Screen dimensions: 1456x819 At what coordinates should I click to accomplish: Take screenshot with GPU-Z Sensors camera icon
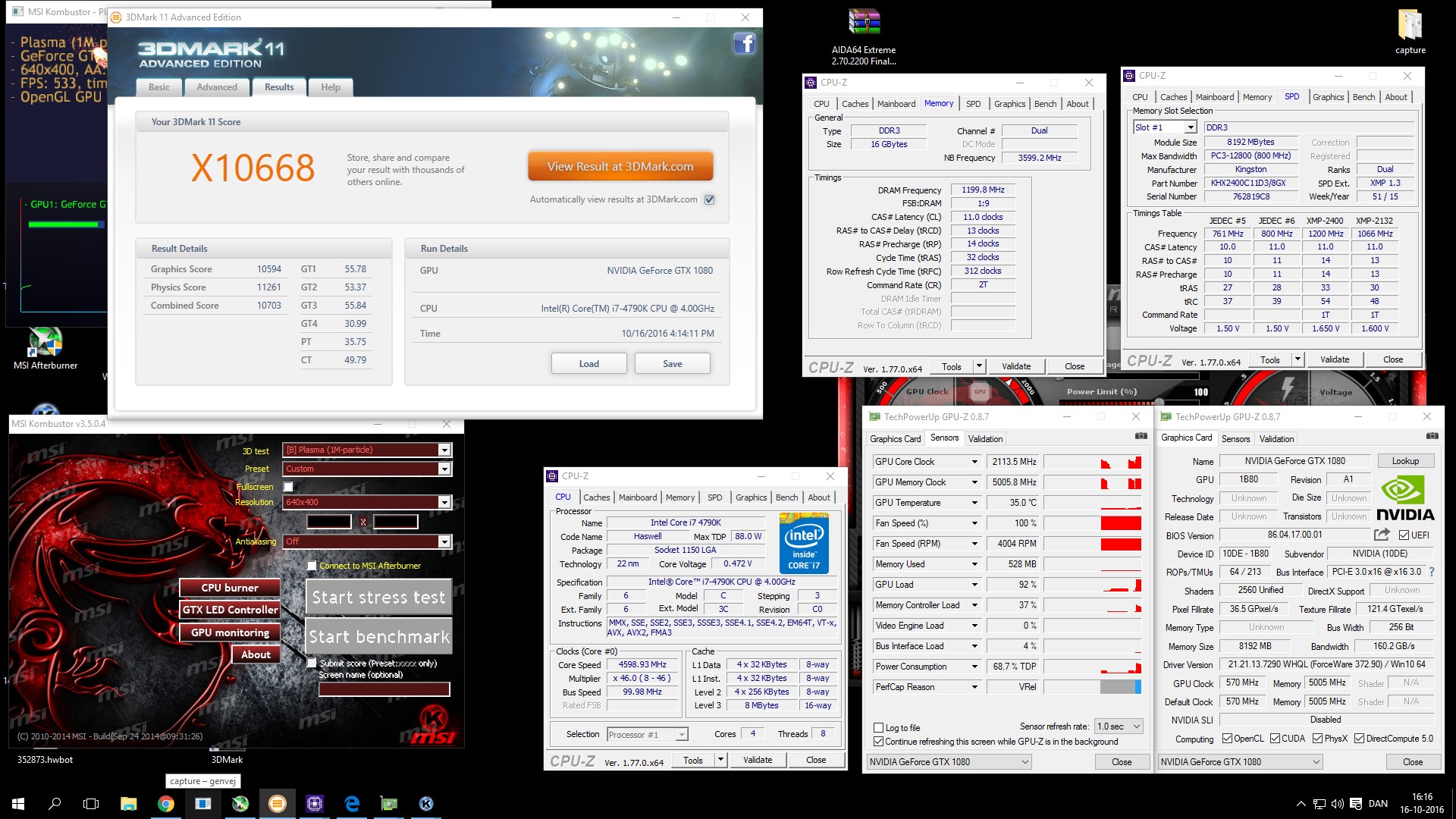click(1141, 437)
